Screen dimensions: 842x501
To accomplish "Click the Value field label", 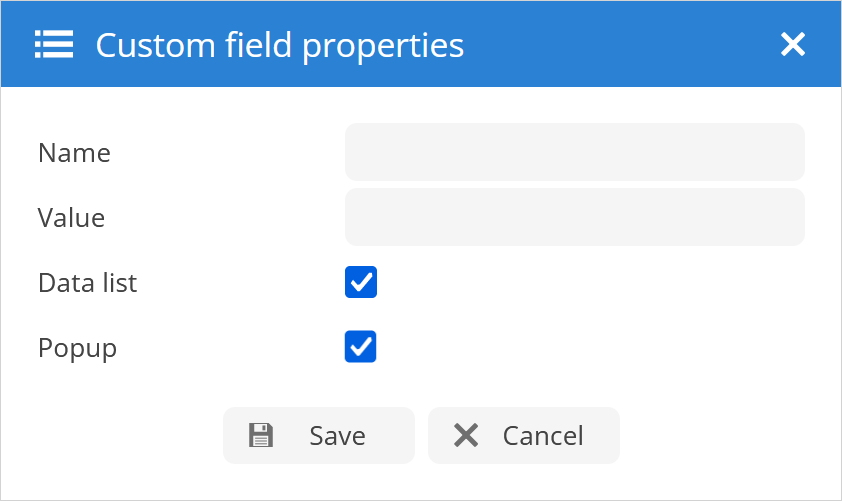I will click(x=71, y=218).
